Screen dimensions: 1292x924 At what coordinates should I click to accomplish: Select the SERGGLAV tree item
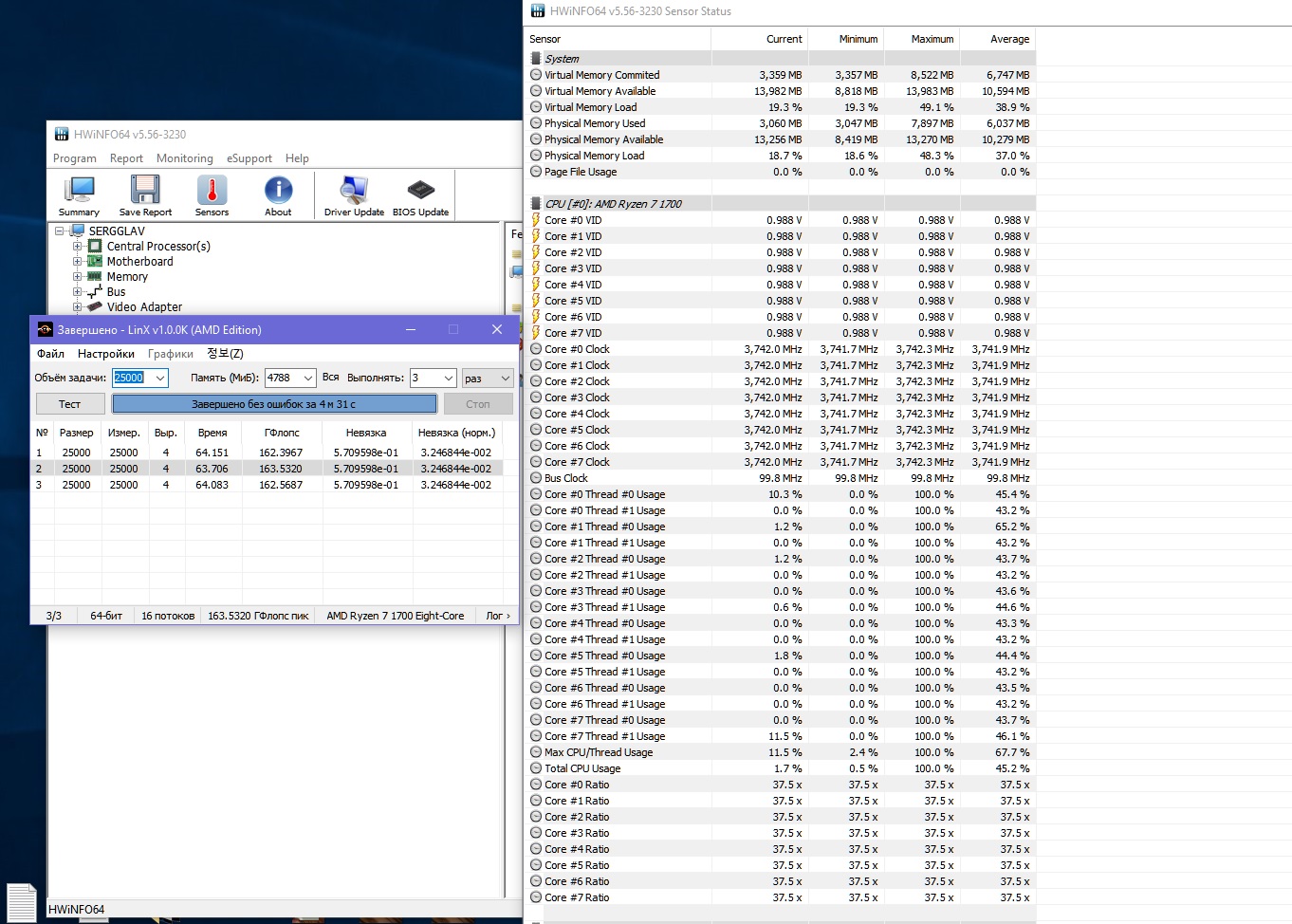tap(117, 231)
